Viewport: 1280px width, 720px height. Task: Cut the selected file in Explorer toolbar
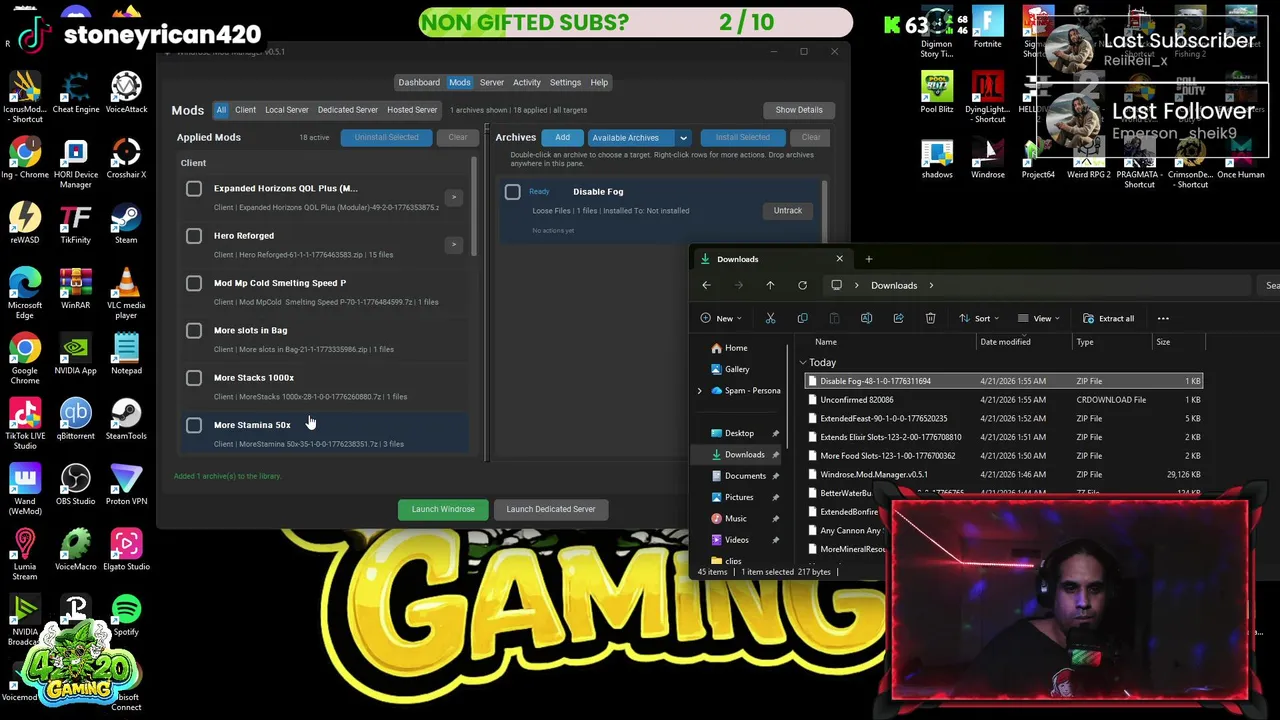(x=770, y=318)
